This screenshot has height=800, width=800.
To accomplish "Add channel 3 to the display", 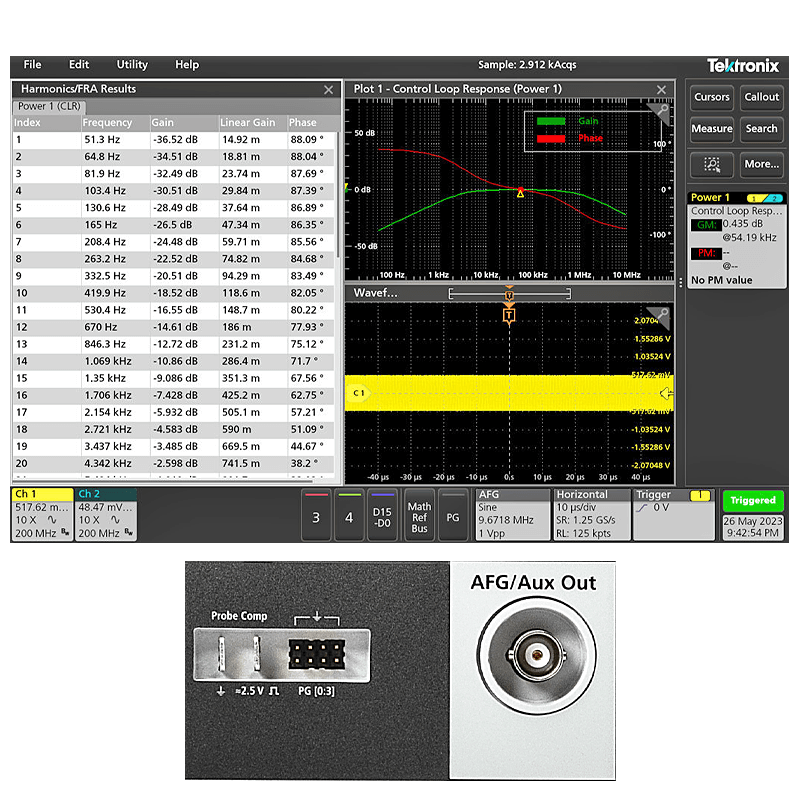I will pyautogui.click(x=316, y=516).
